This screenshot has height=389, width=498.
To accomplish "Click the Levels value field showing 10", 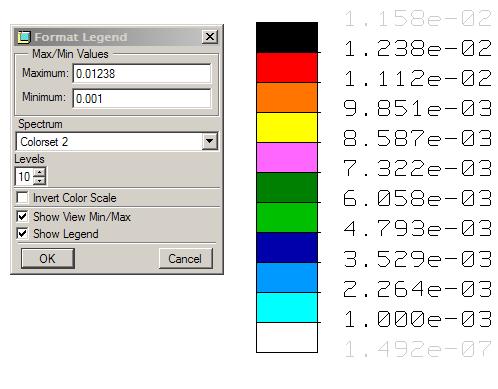I will click(24, 176).
